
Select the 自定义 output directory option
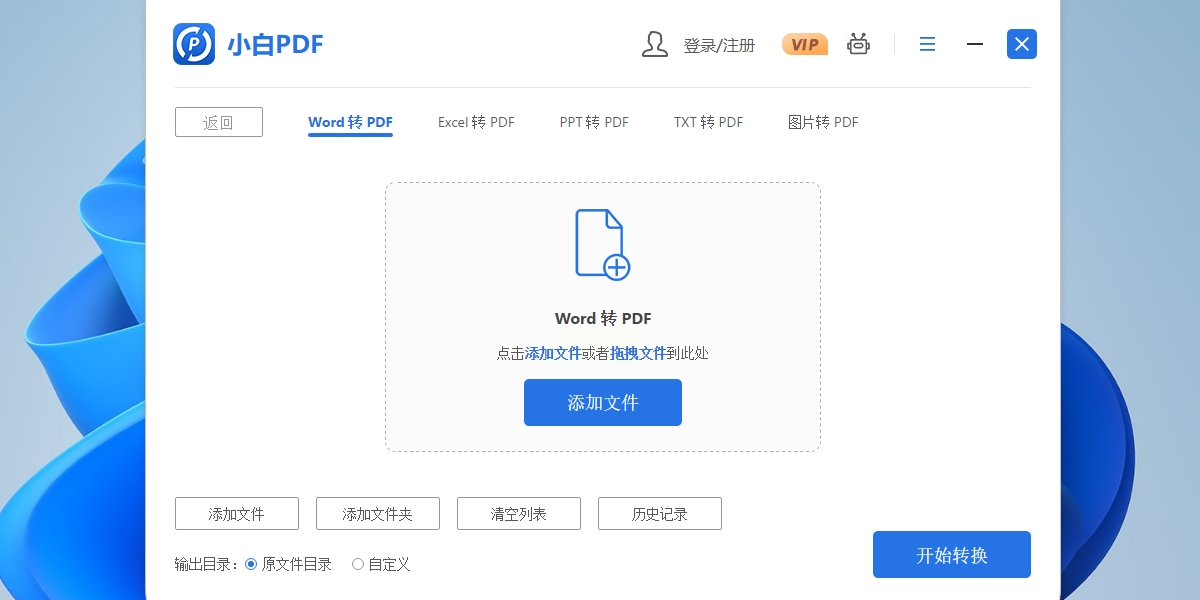coord(381,564)
